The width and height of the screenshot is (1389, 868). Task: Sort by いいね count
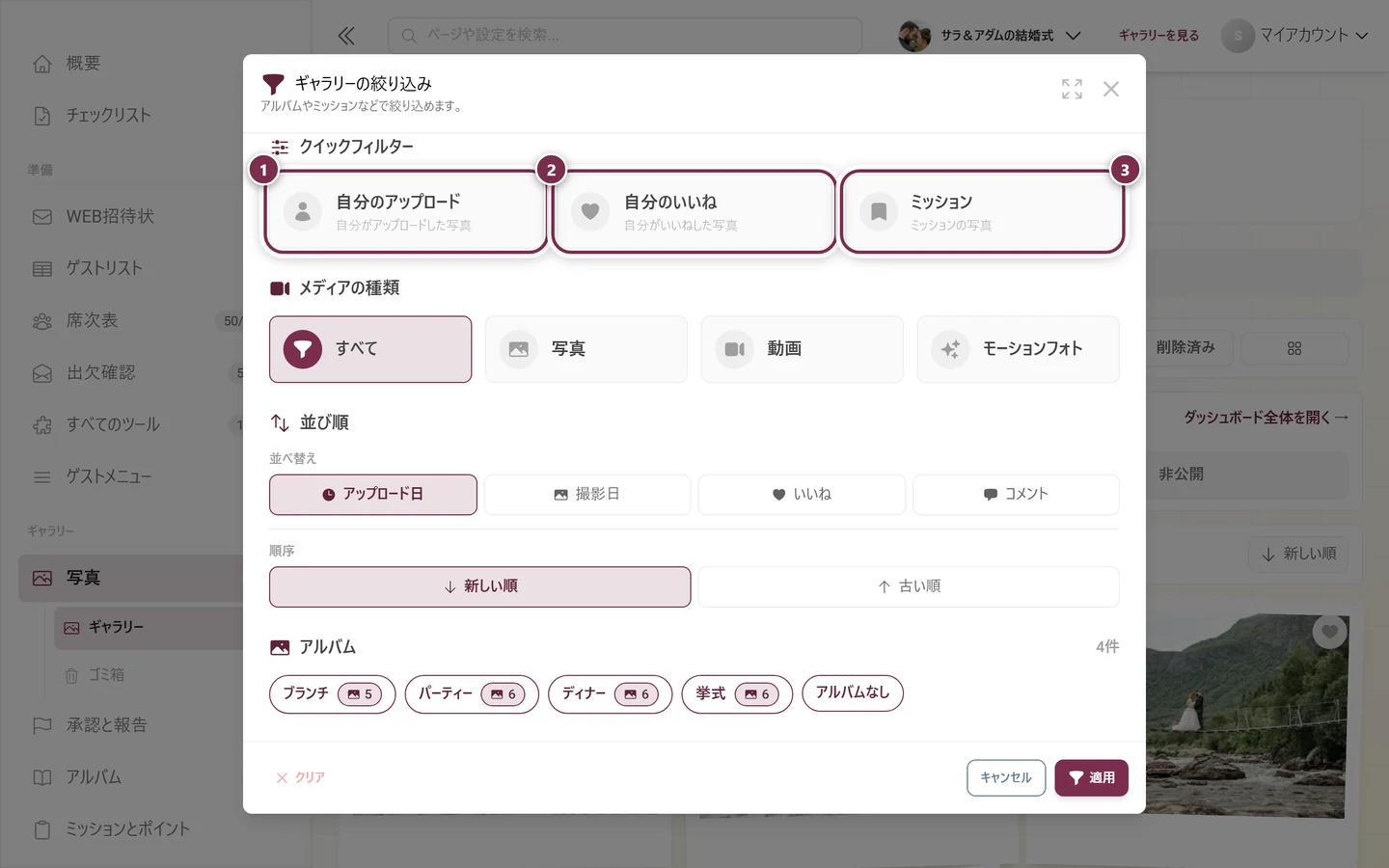pos(802,495)
